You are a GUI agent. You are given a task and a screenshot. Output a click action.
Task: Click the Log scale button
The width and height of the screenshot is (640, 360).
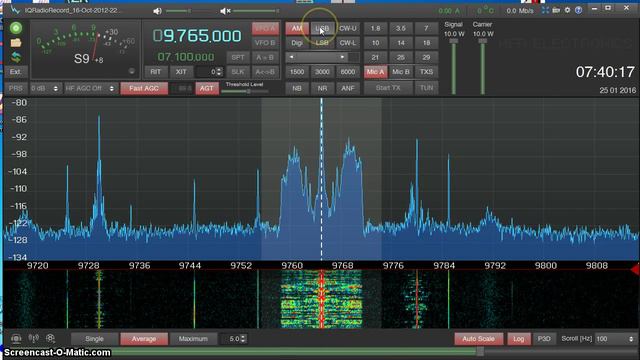[519, 339]
